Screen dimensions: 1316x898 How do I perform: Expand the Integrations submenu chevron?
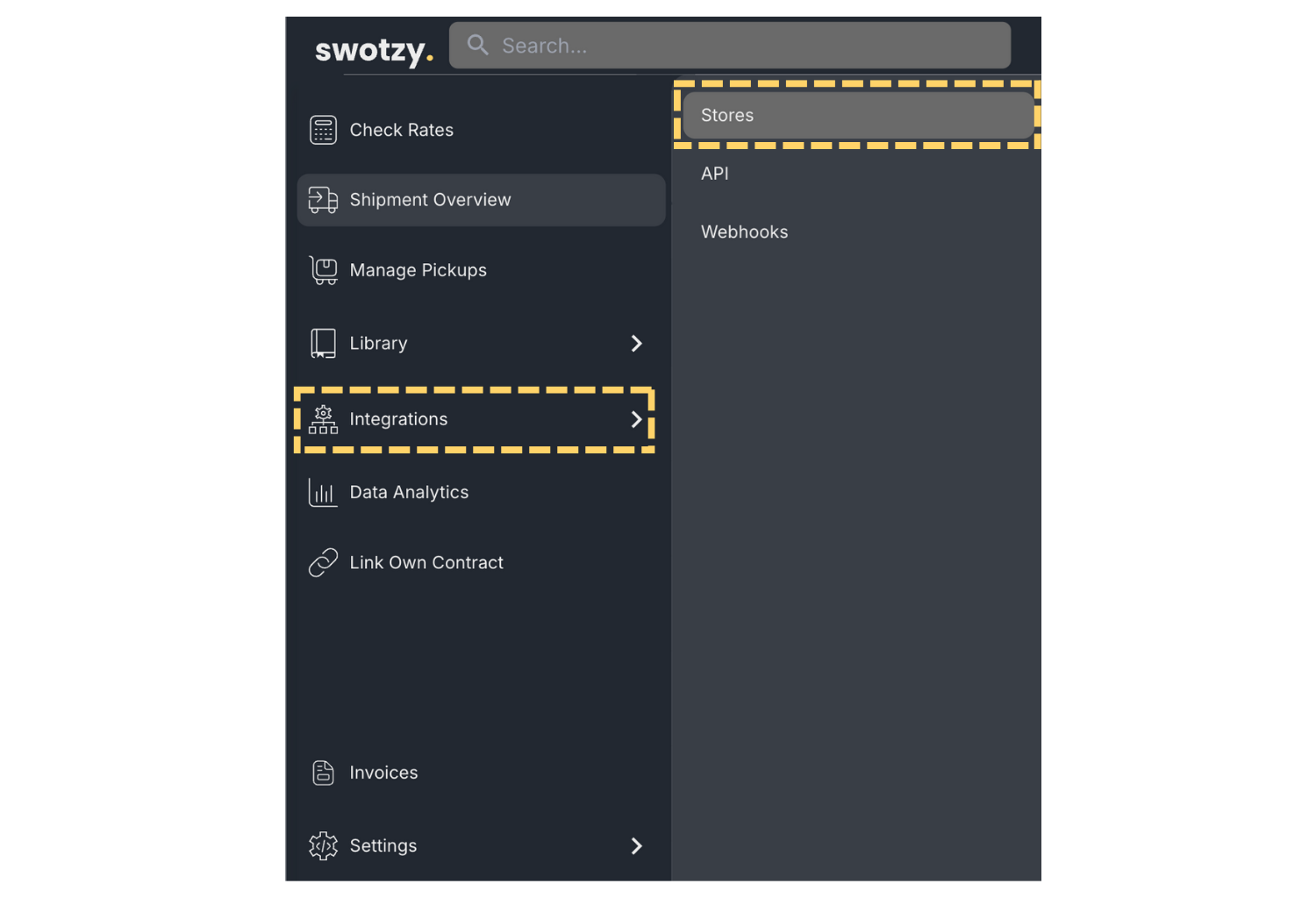(637, 419)
